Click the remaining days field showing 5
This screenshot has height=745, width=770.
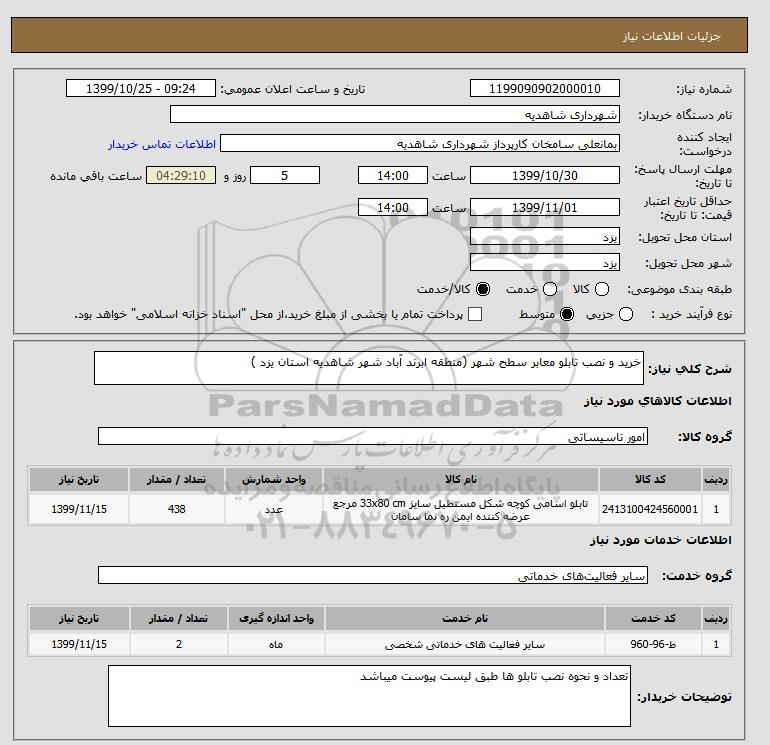click(285, 175)
